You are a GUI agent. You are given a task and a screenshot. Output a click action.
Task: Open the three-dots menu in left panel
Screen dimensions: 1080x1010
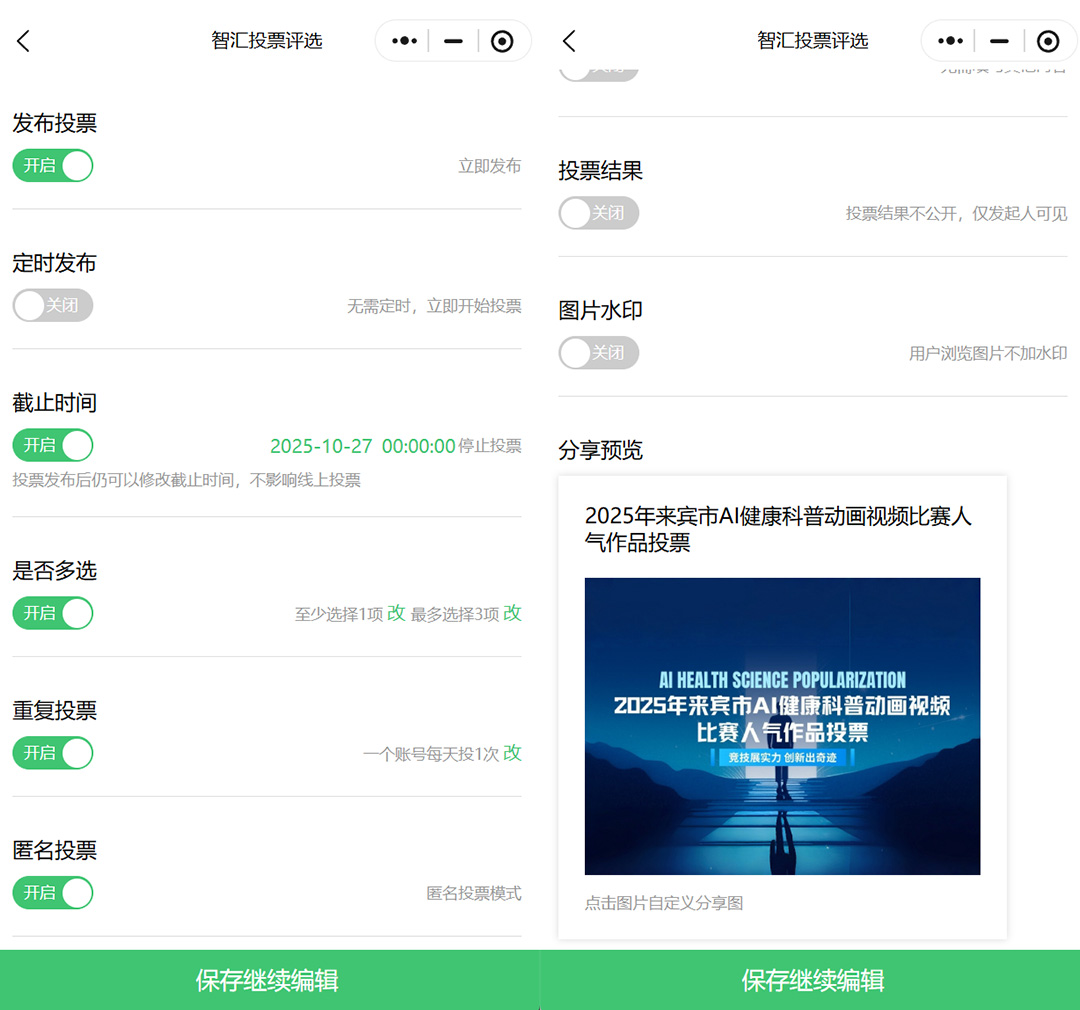pos(404,41)
